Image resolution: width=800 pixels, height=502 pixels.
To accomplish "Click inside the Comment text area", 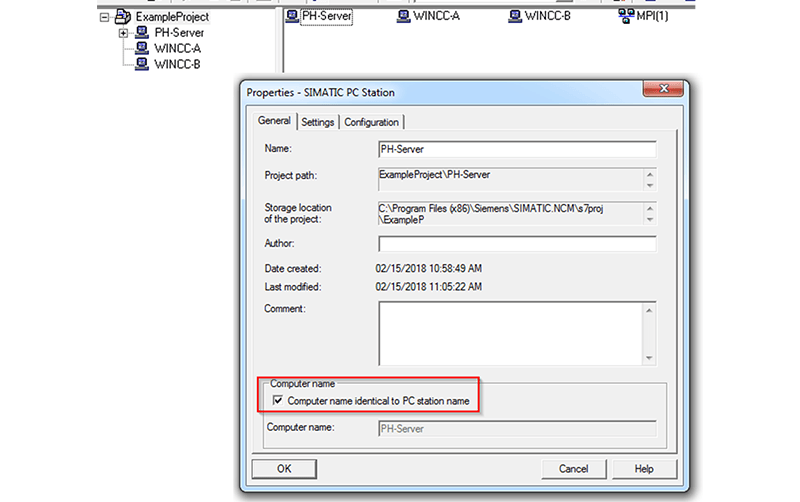I will pyautogui.click(x=510, y=333).
